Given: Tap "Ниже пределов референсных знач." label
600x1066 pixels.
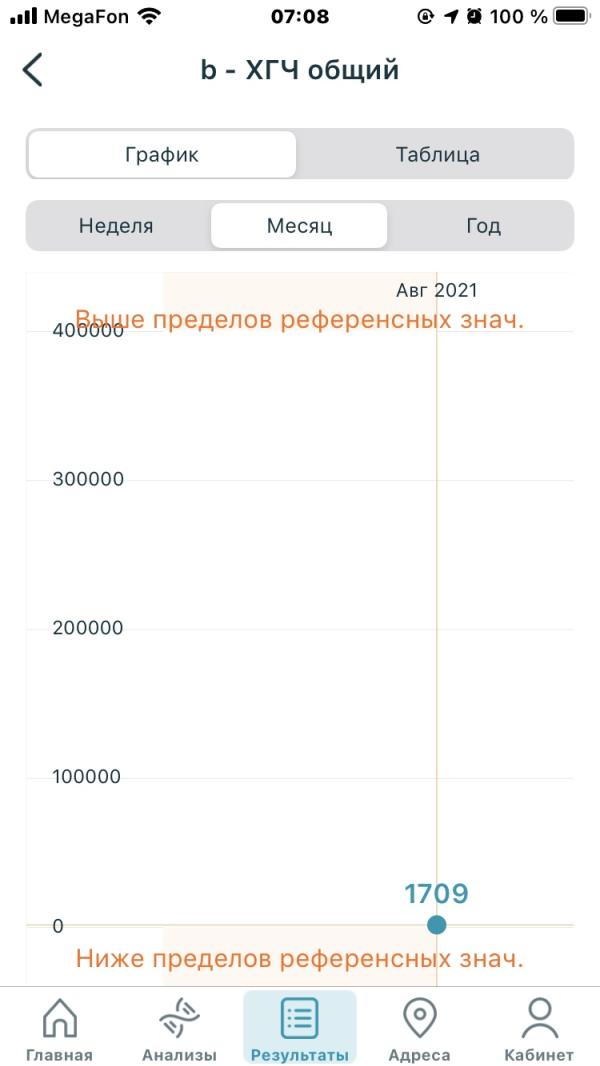Looking at the screenshot, I should (300, 959).
